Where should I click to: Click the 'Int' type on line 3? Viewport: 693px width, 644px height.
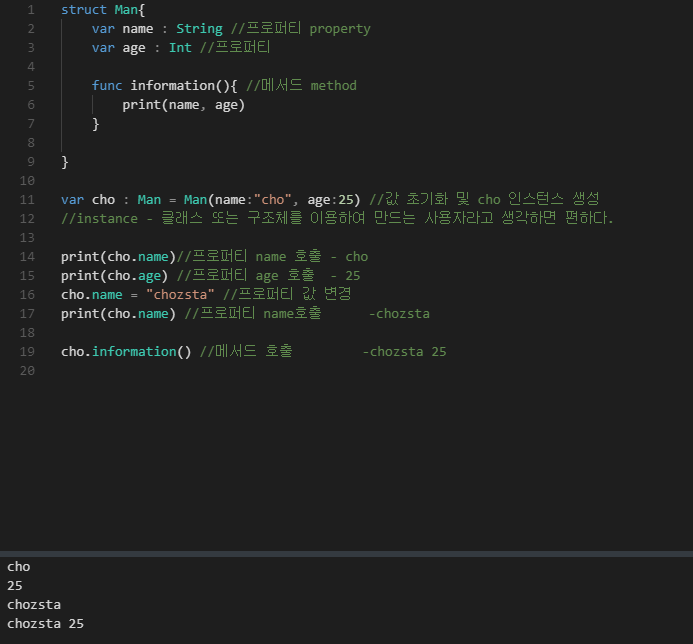[180, 48]
